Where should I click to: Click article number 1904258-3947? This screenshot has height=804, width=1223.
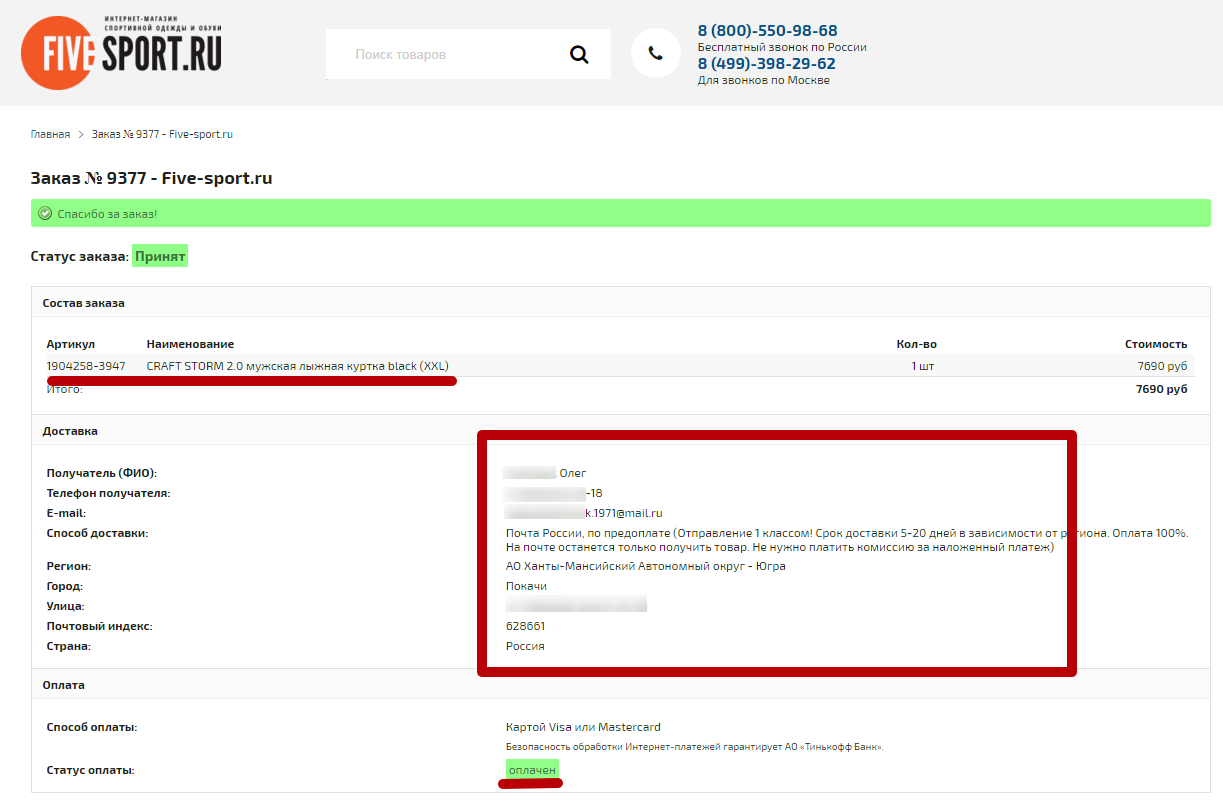86,366
